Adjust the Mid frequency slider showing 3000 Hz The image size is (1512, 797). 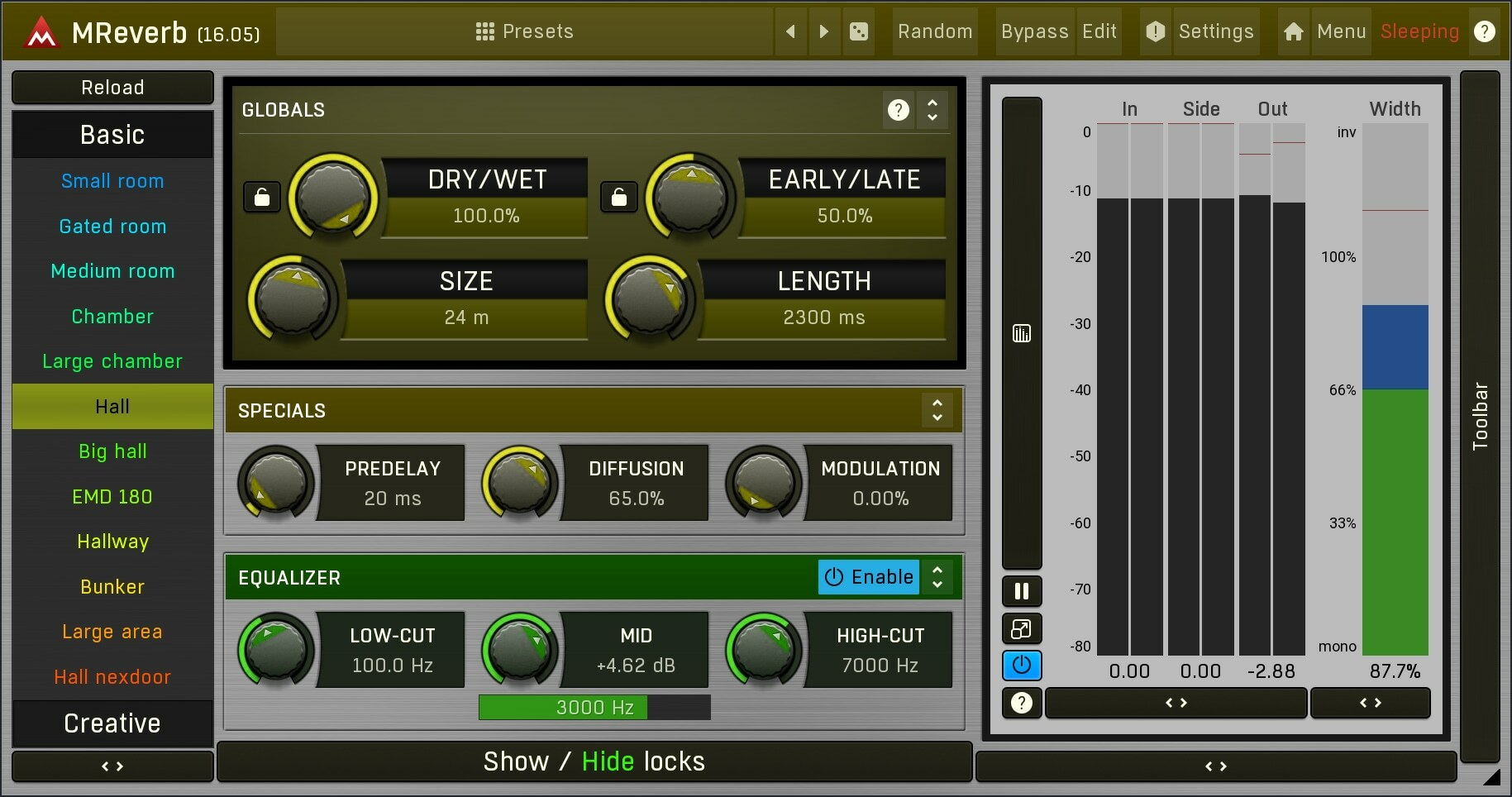tap(594, 707)
